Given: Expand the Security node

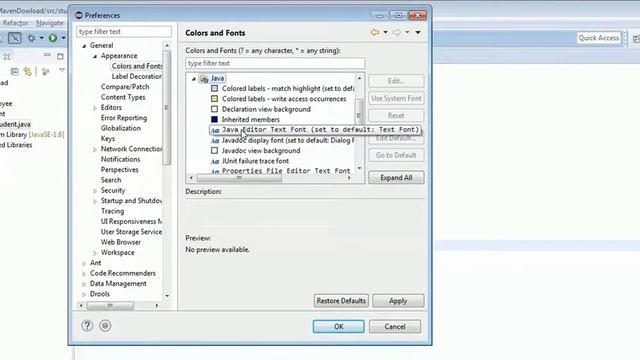Looking at the screenshot, I should pyautogui.click(x=95, y=191).
